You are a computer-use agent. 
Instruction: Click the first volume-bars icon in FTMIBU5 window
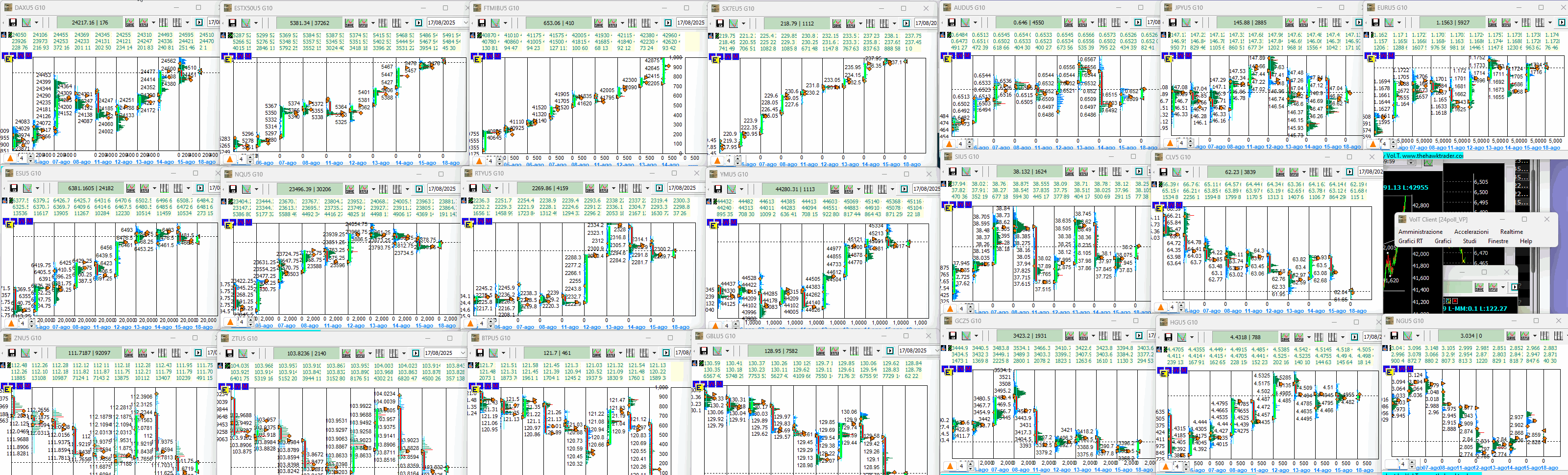[x=632, y=23]
